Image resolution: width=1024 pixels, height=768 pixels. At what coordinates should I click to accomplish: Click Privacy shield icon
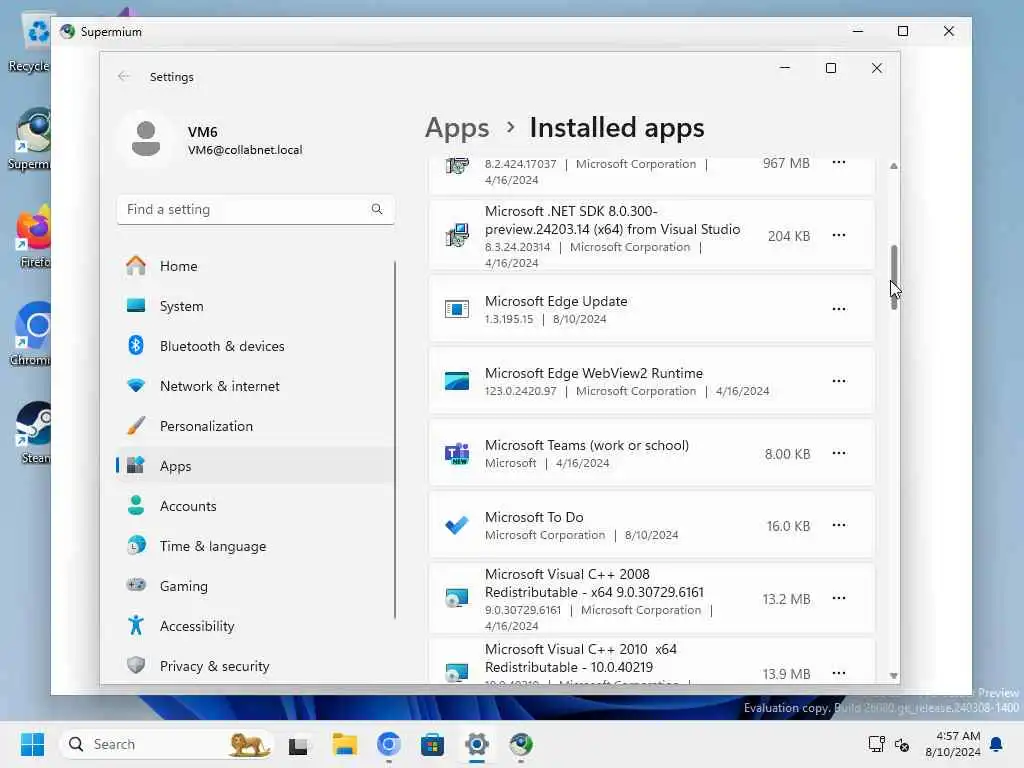[x=136, y=665]
